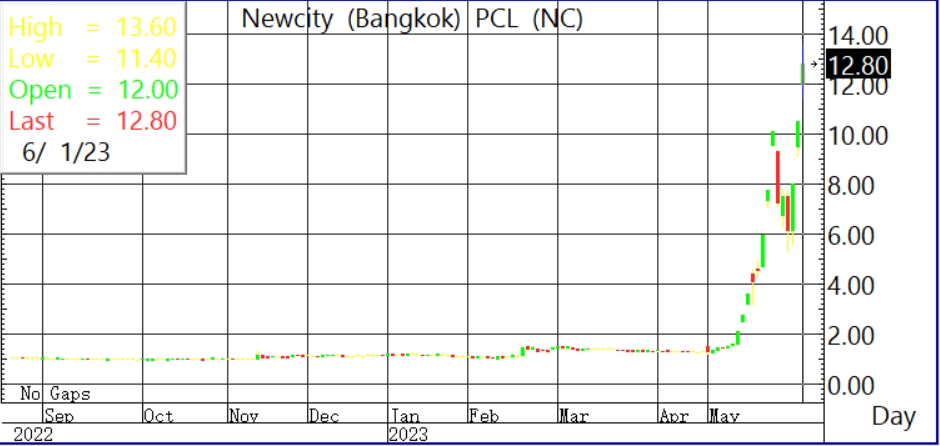Click the Oct month label
The image size is (940, 446).
click(x=159, y=415)
